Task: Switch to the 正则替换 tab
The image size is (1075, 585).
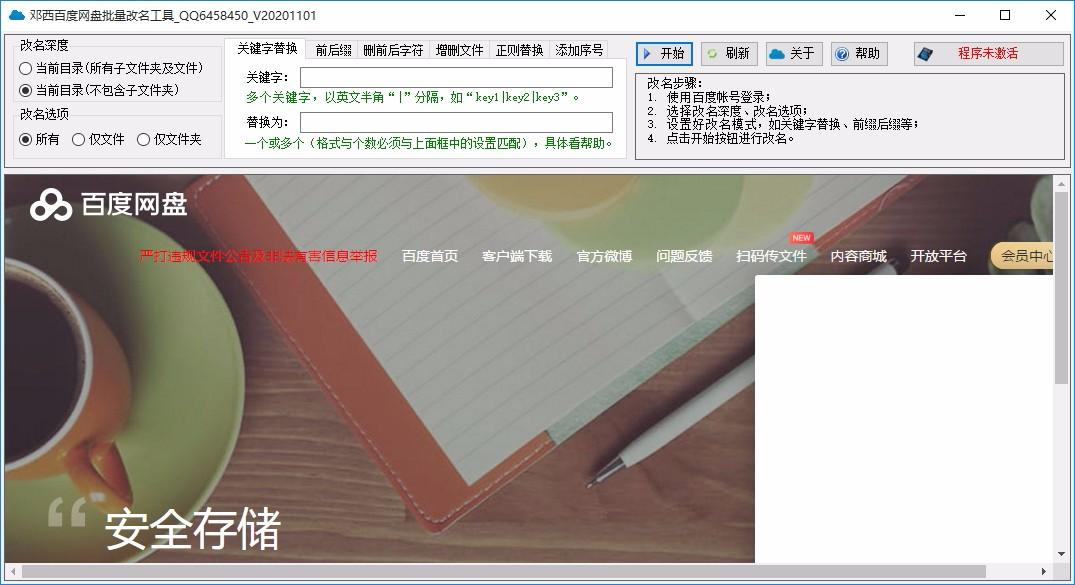Action: click(x=519, y=50)
